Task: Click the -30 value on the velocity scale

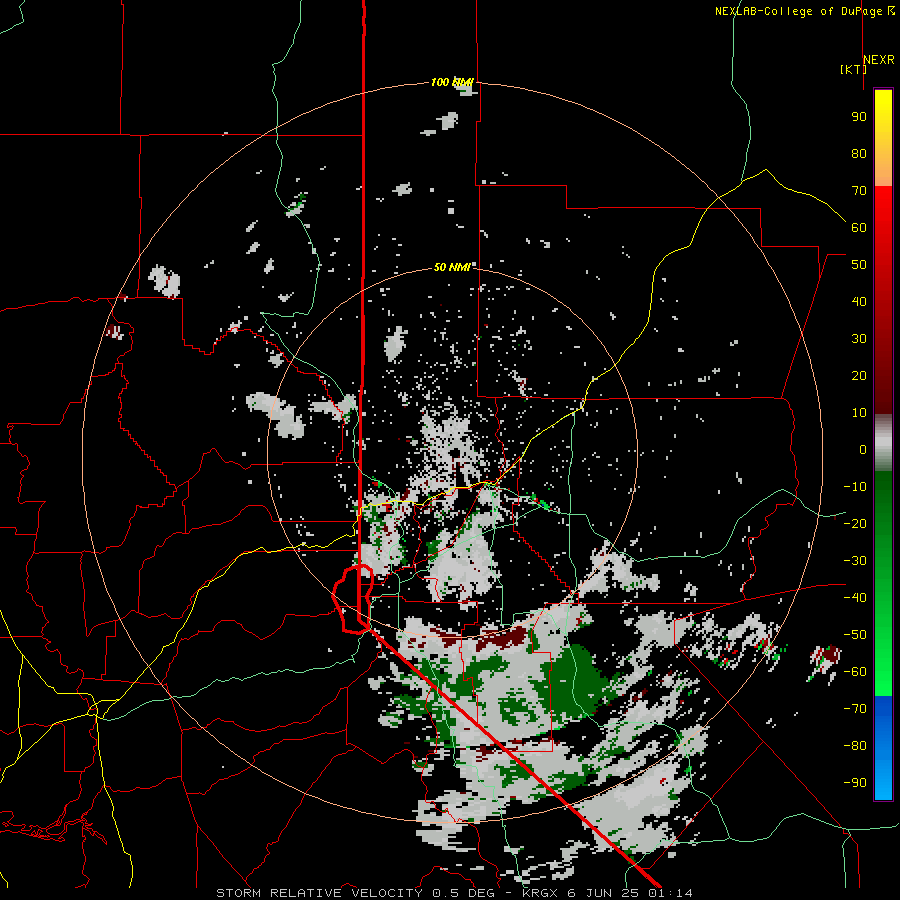Action: (x=855, y=561)
